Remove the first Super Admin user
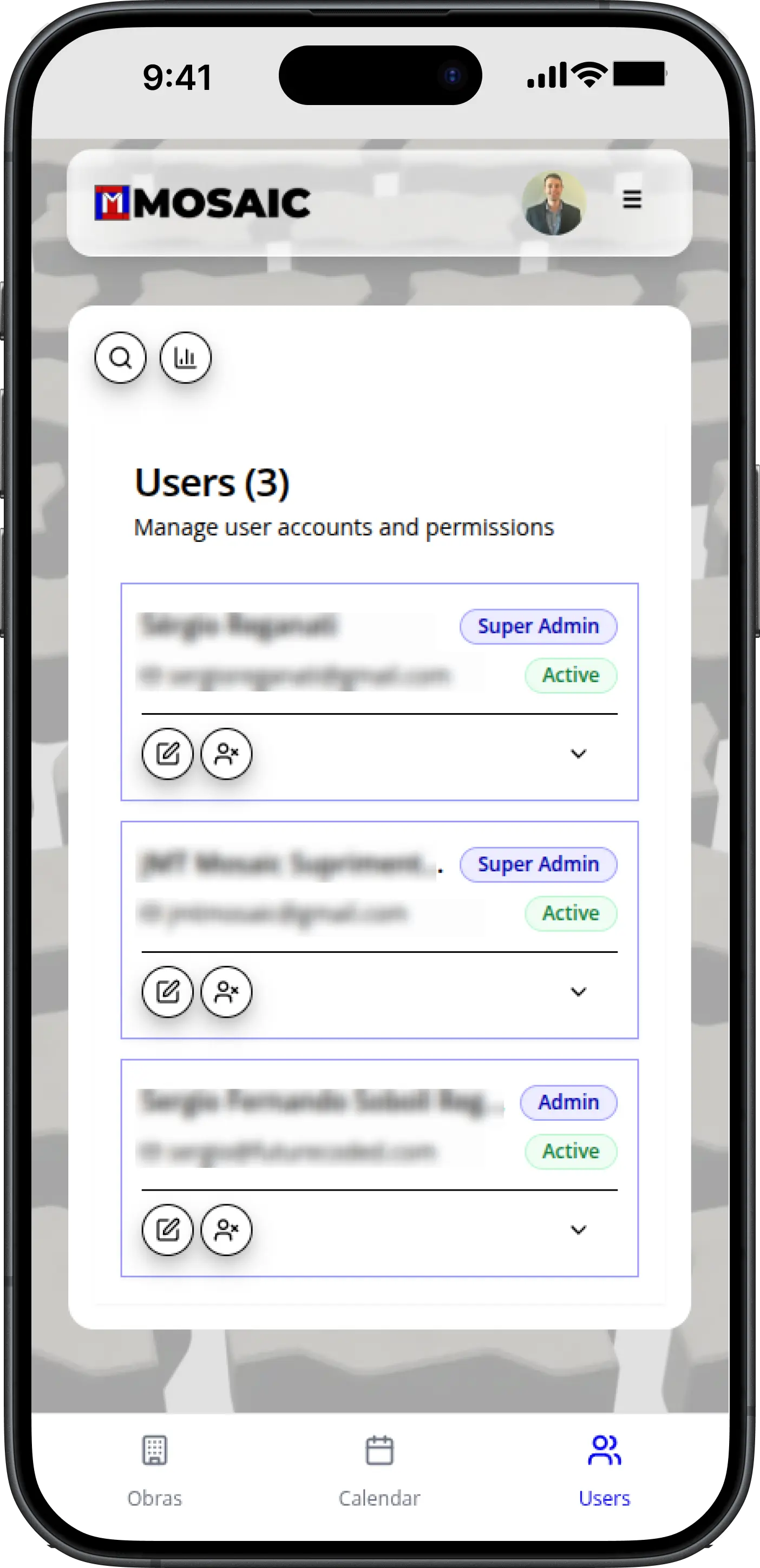The height and width of the screenshot is (1568, 760). (226, 754)
